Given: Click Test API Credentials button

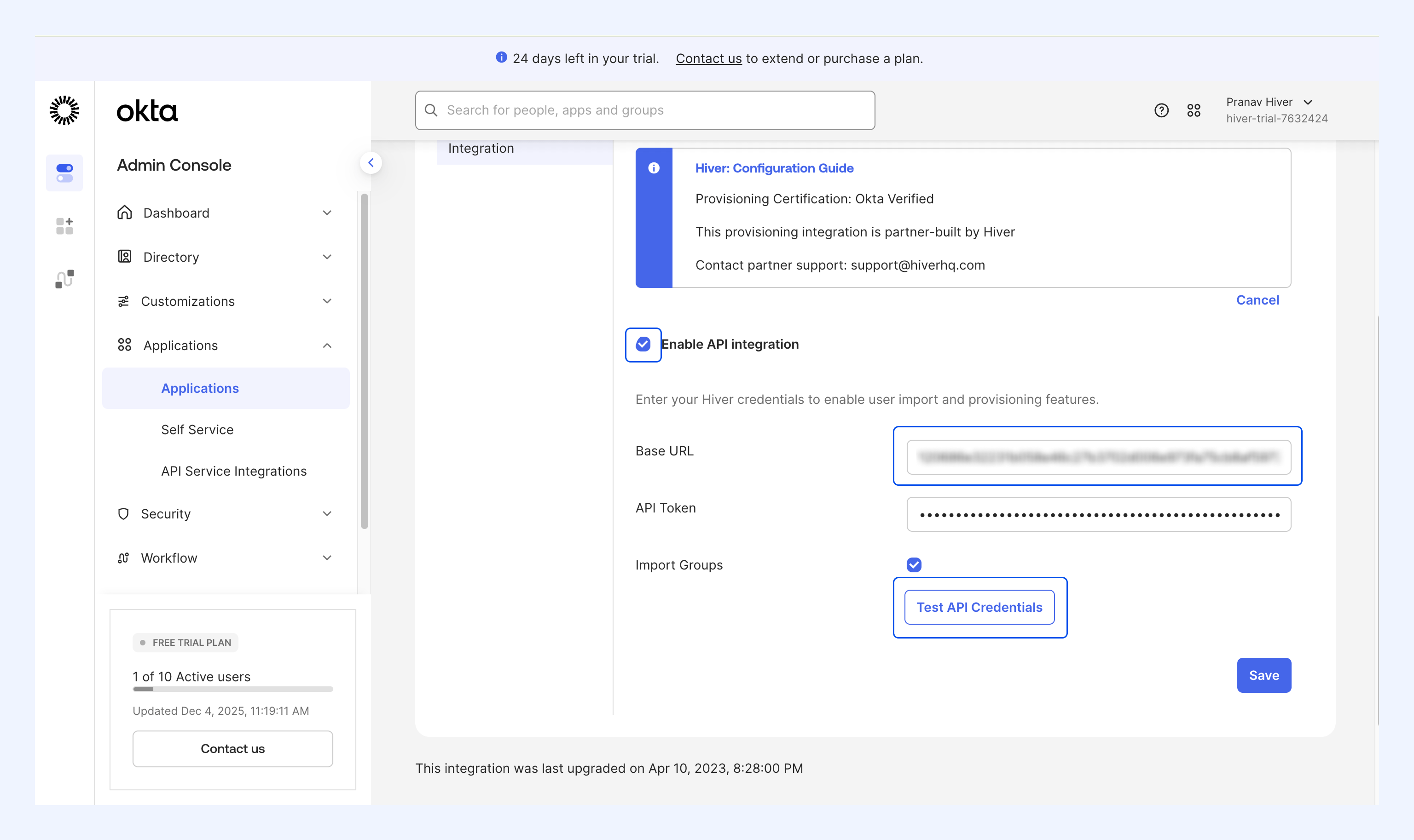Looking at the screenshot, I should pos(979,607).
